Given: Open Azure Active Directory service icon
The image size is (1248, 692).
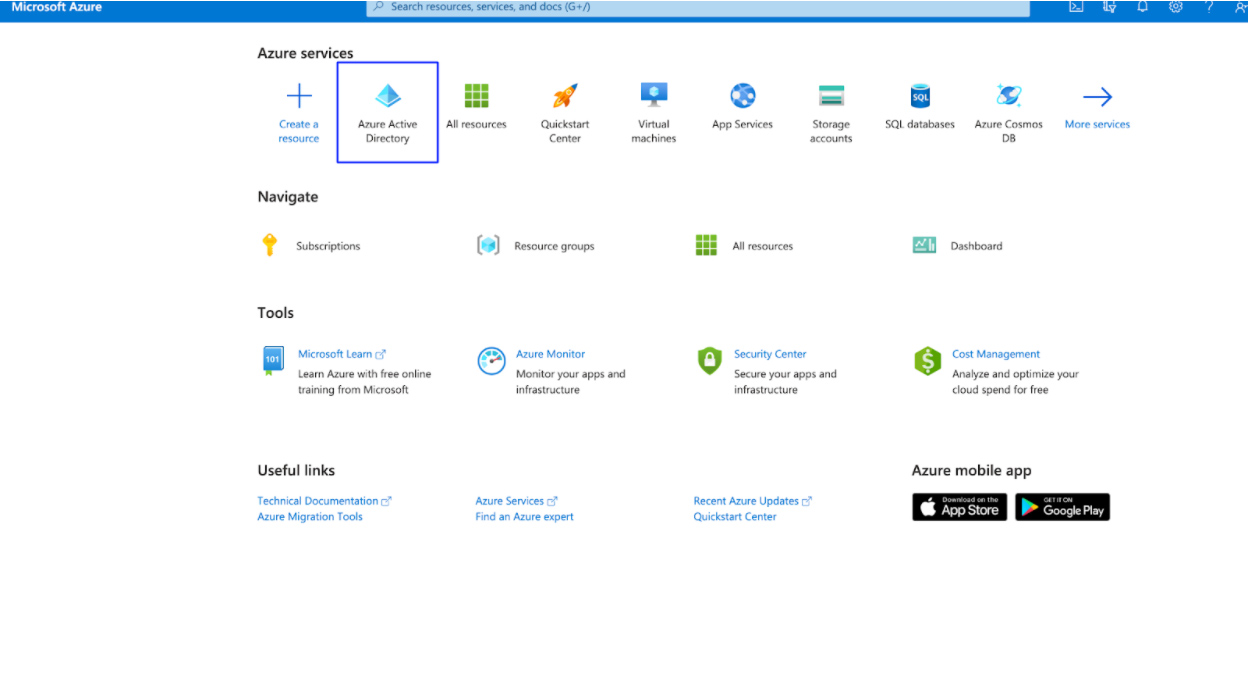Looking at the screenshot, I should point(387,97).
